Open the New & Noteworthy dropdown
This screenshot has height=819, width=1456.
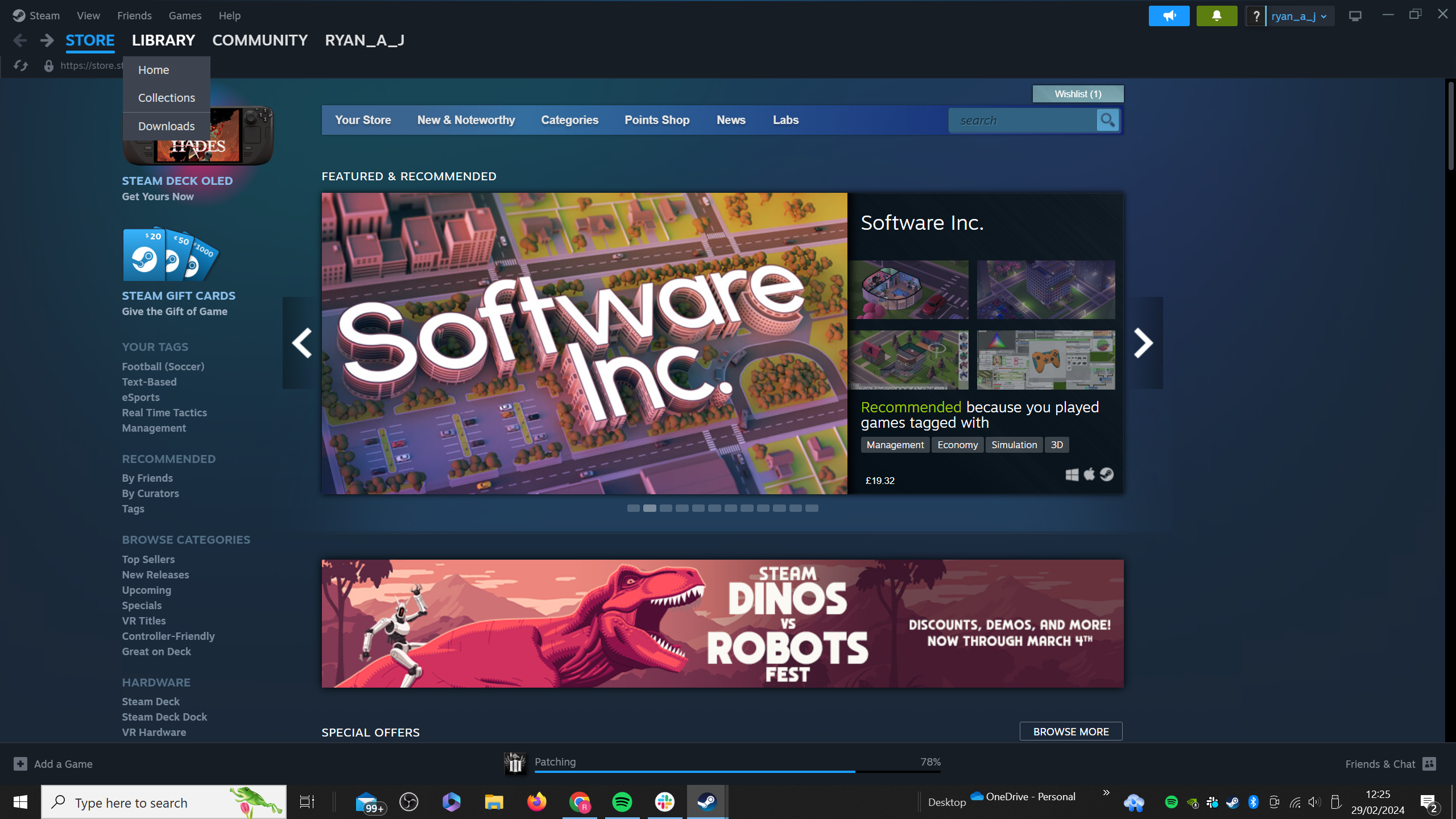tap(466, 120)
